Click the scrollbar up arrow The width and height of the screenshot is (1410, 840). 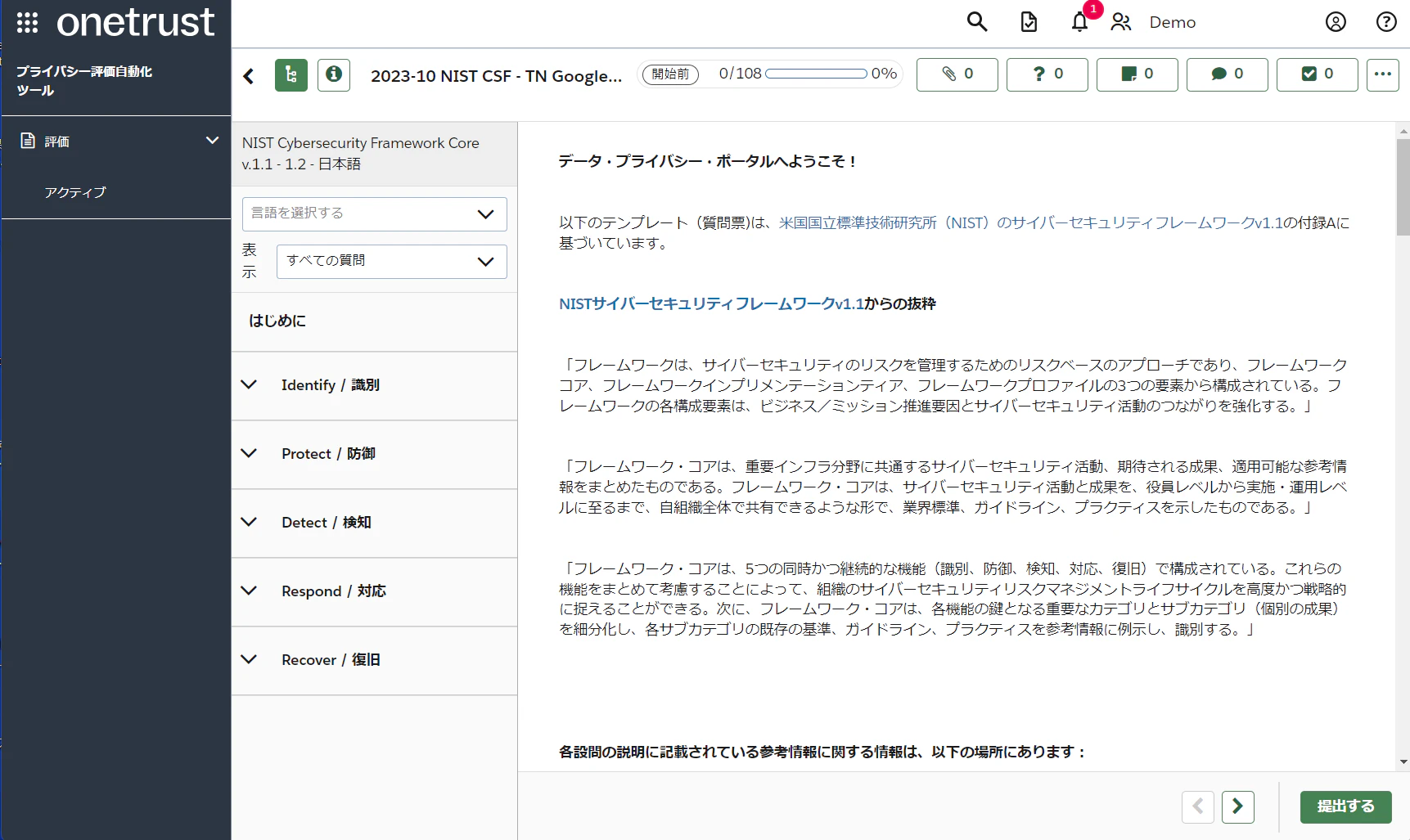(1403, 130)
